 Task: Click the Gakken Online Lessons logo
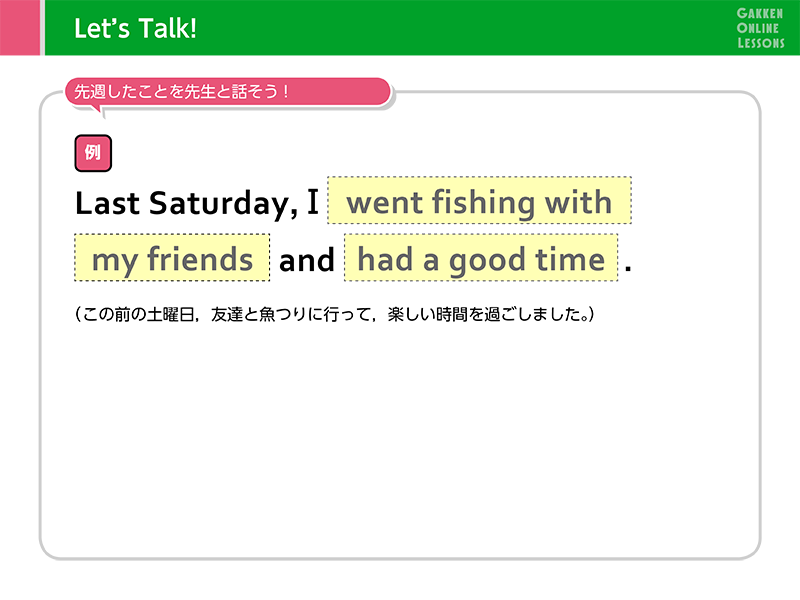(760, 28)
